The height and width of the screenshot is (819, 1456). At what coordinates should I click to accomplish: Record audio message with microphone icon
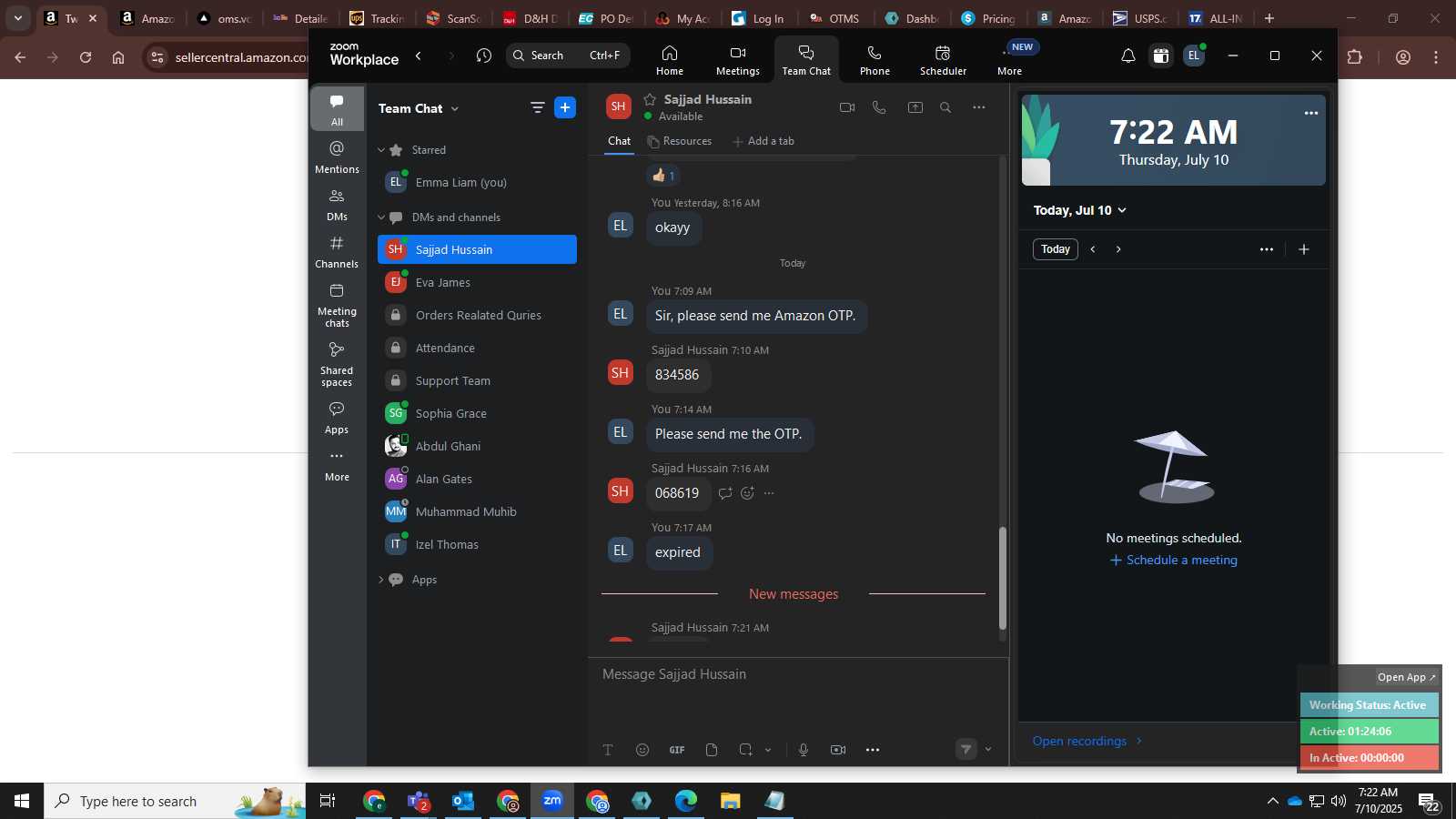804,750
